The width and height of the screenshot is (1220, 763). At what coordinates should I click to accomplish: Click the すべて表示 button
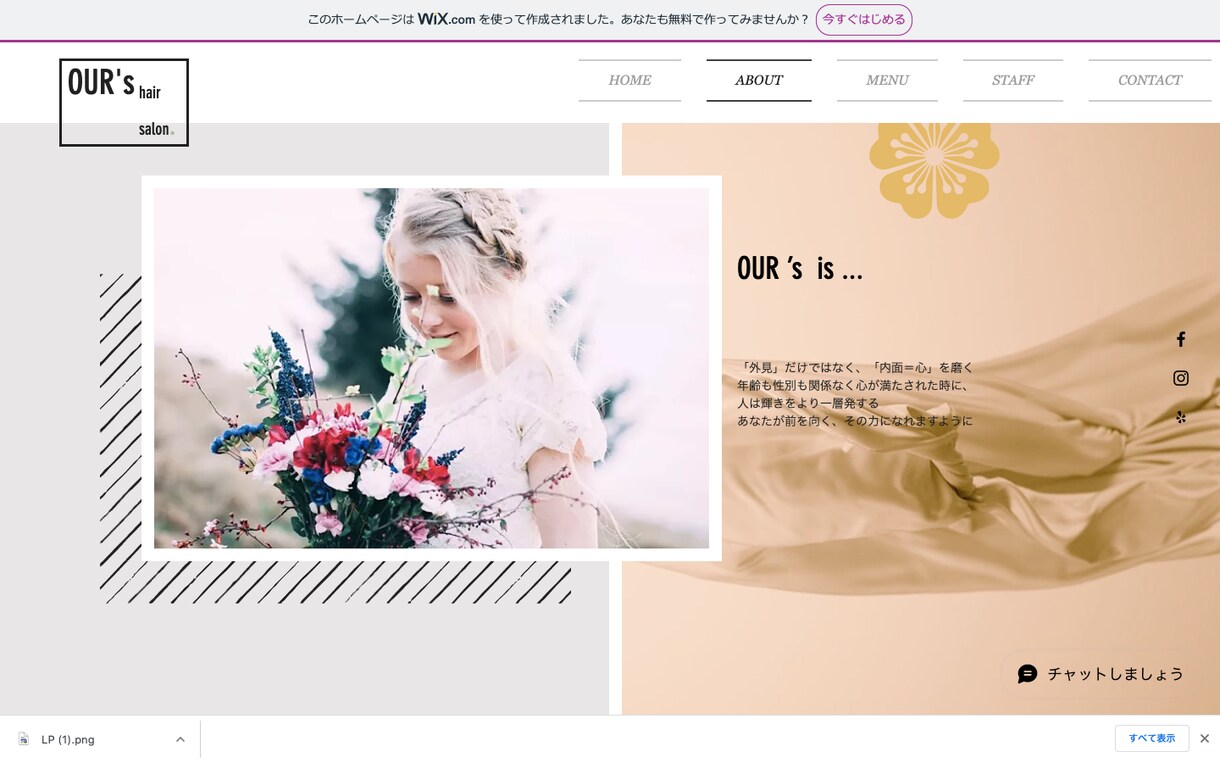coord(1152,739)
